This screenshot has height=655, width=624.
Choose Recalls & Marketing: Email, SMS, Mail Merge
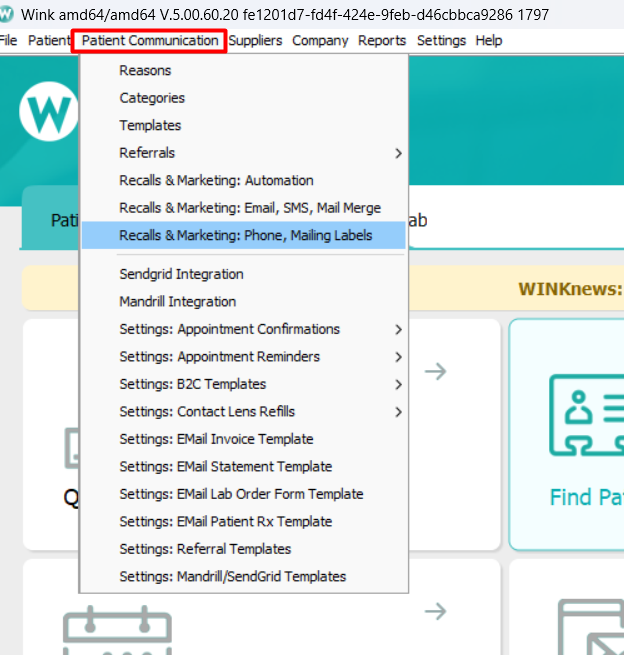point(244,208)
